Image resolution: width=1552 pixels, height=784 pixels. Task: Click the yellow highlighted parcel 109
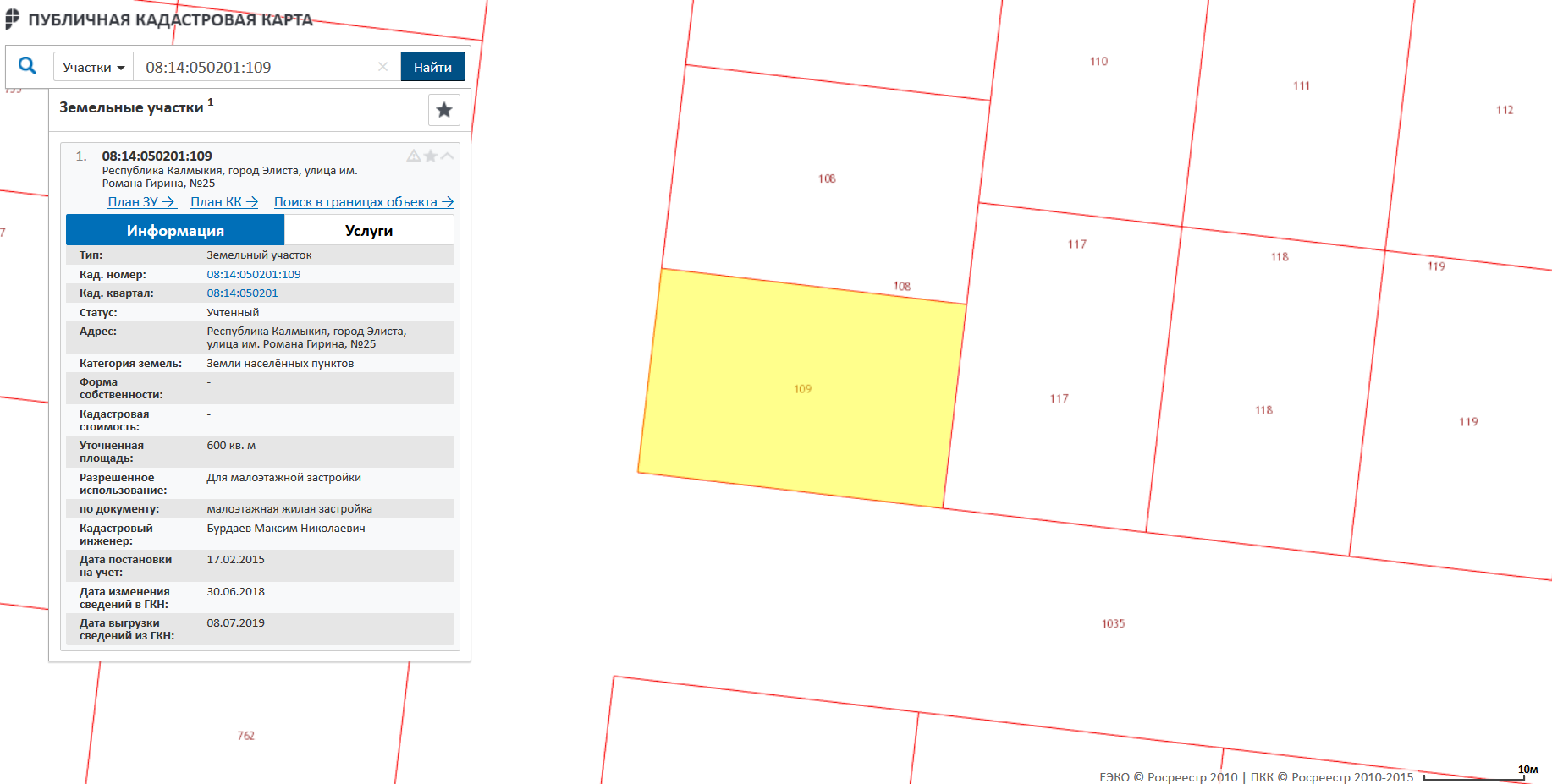pyautogui.click(x=802, y=389)
